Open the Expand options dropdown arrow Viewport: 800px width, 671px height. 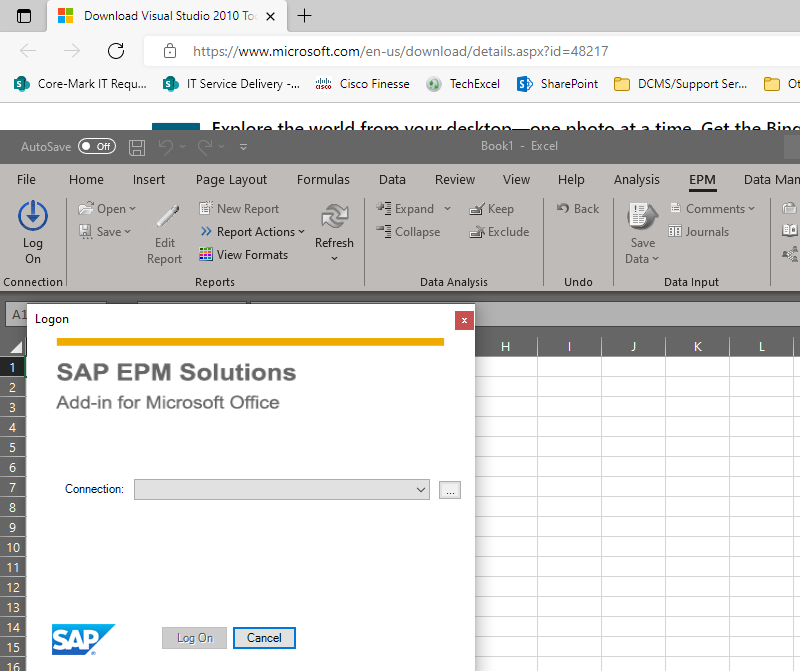pos(447,209)
